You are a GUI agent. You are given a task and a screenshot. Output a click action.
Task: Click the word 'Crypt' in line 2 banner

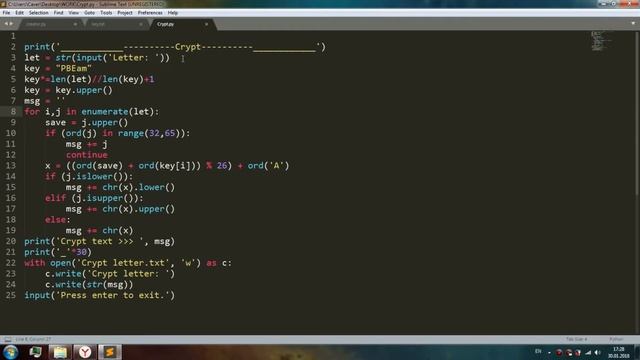click(x=188, y=47)
